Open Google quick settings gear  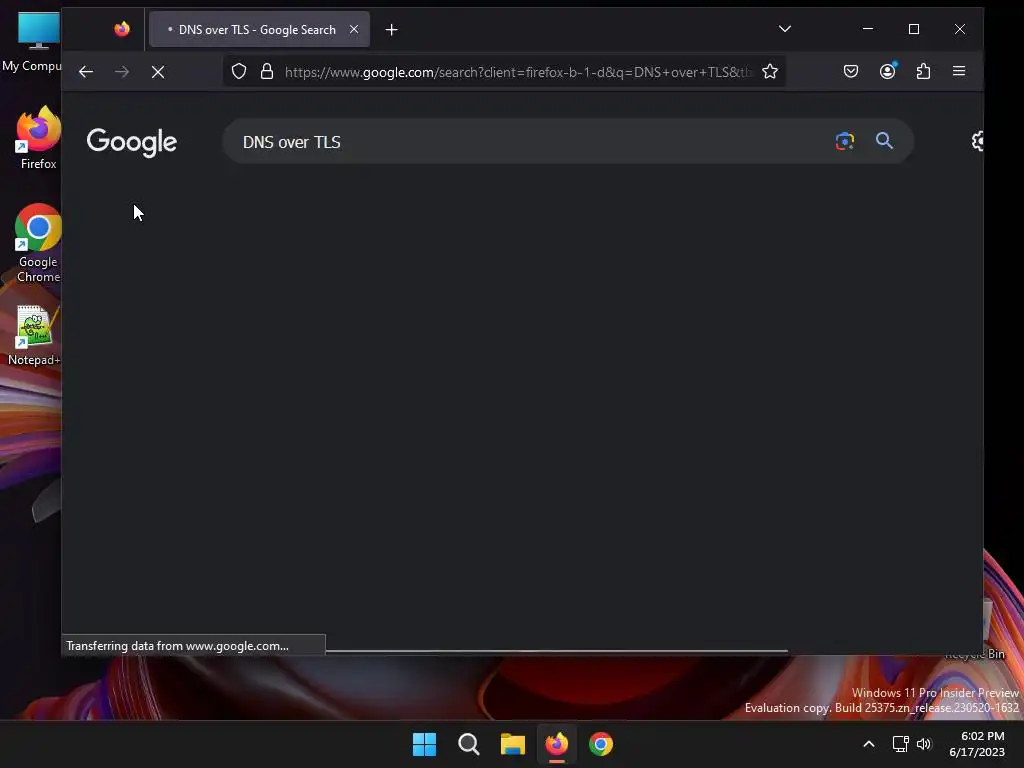(x=977, y=141)
